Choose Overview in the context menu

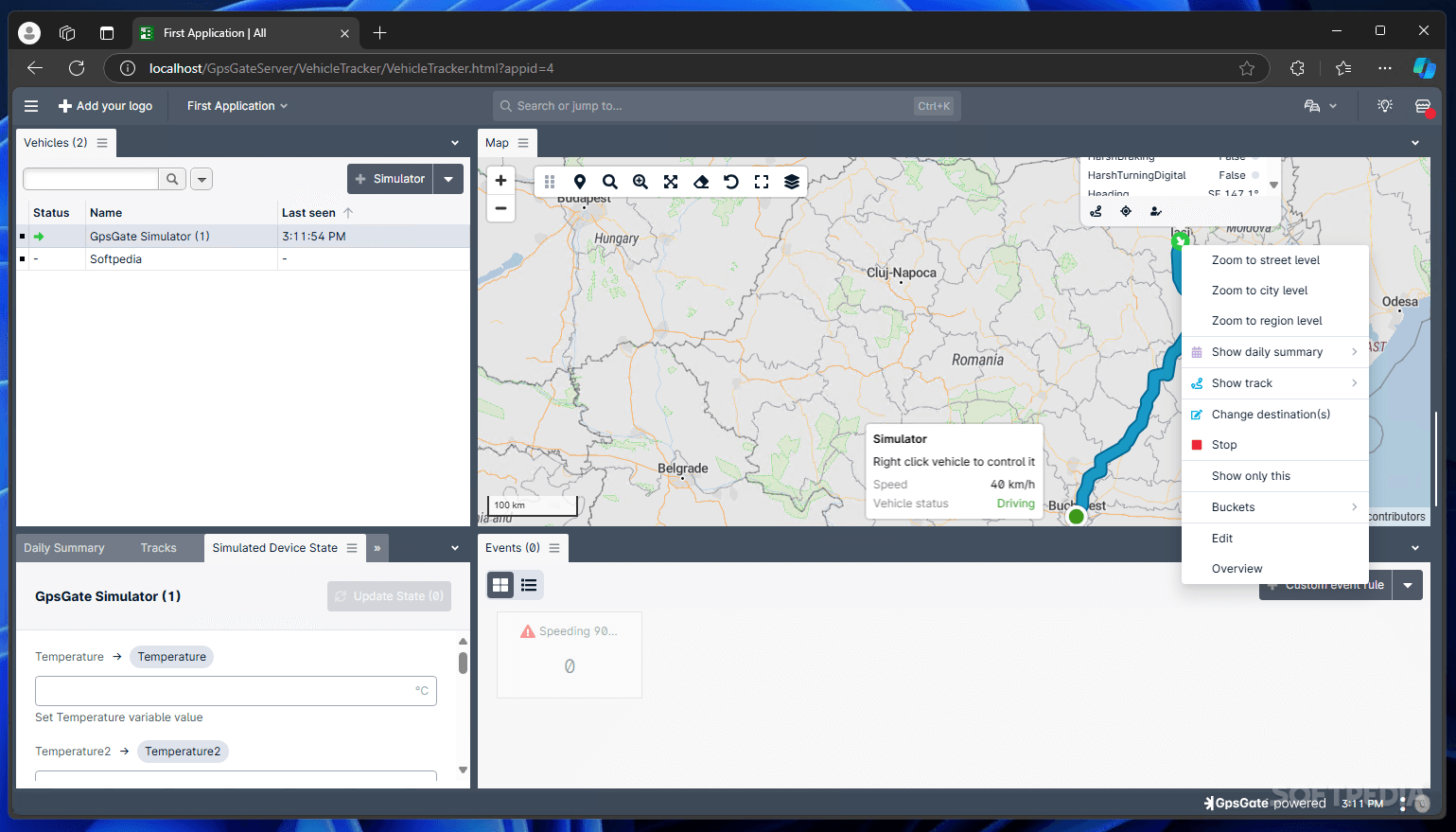tap(1275, 569)
